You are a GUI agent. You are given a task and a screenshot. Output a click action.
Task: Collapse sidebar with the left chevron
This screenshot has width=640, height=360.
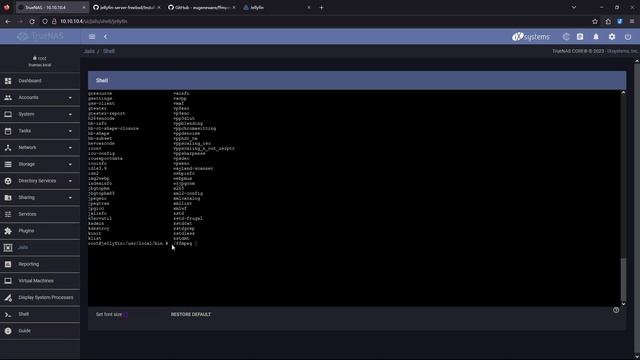105,37
